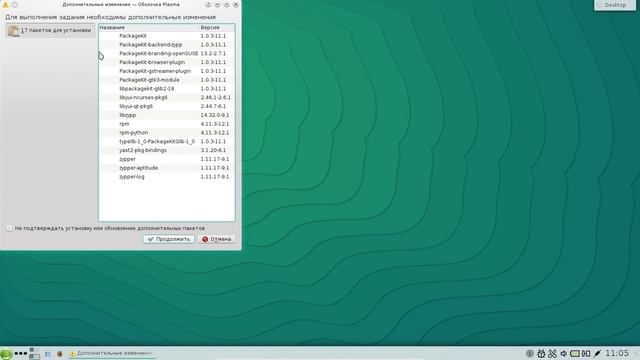Viewport: 640px width, 360px height.
Task: Click version 3.1.20-6.1 cell
Action: click(x=213, y=150)
